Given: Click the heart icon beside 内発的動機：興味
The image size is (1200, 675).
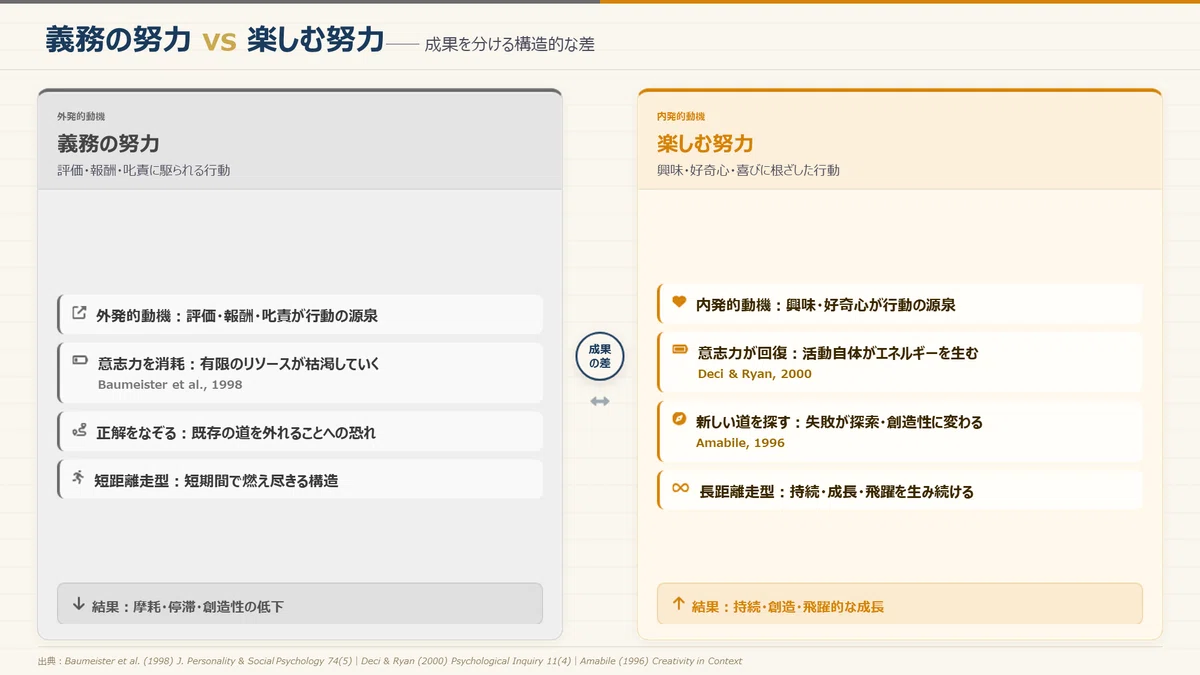Looking at the screenshot, I should click(x=679, y=302).
